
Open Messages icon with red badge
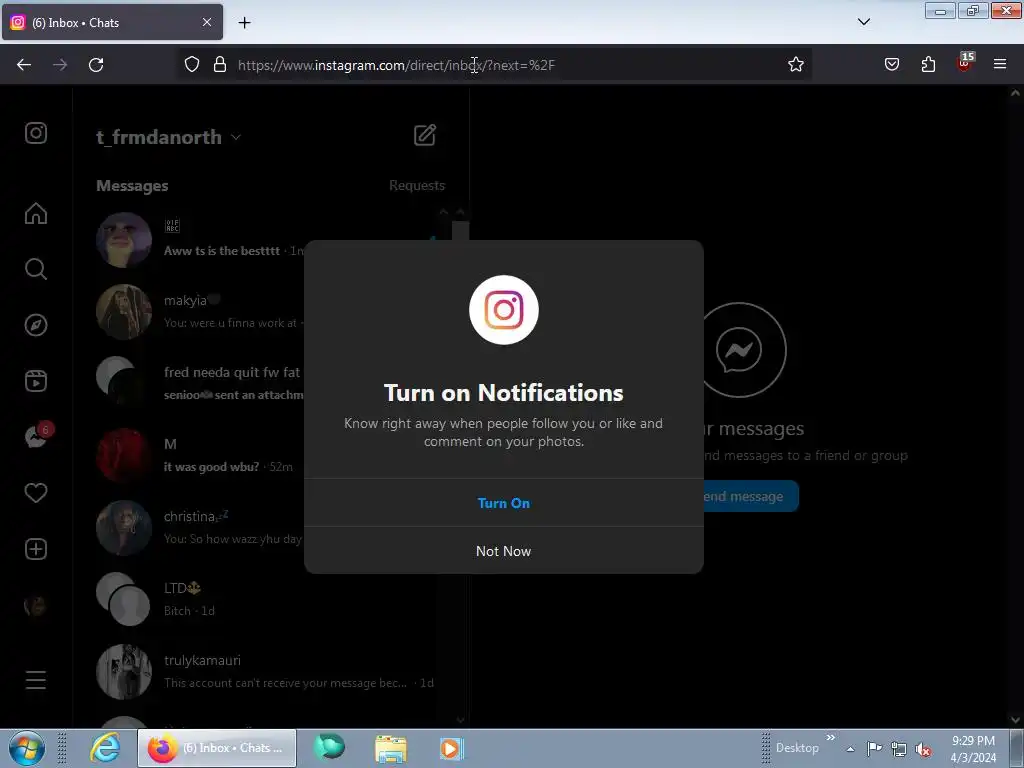click(x=38, y=436)
